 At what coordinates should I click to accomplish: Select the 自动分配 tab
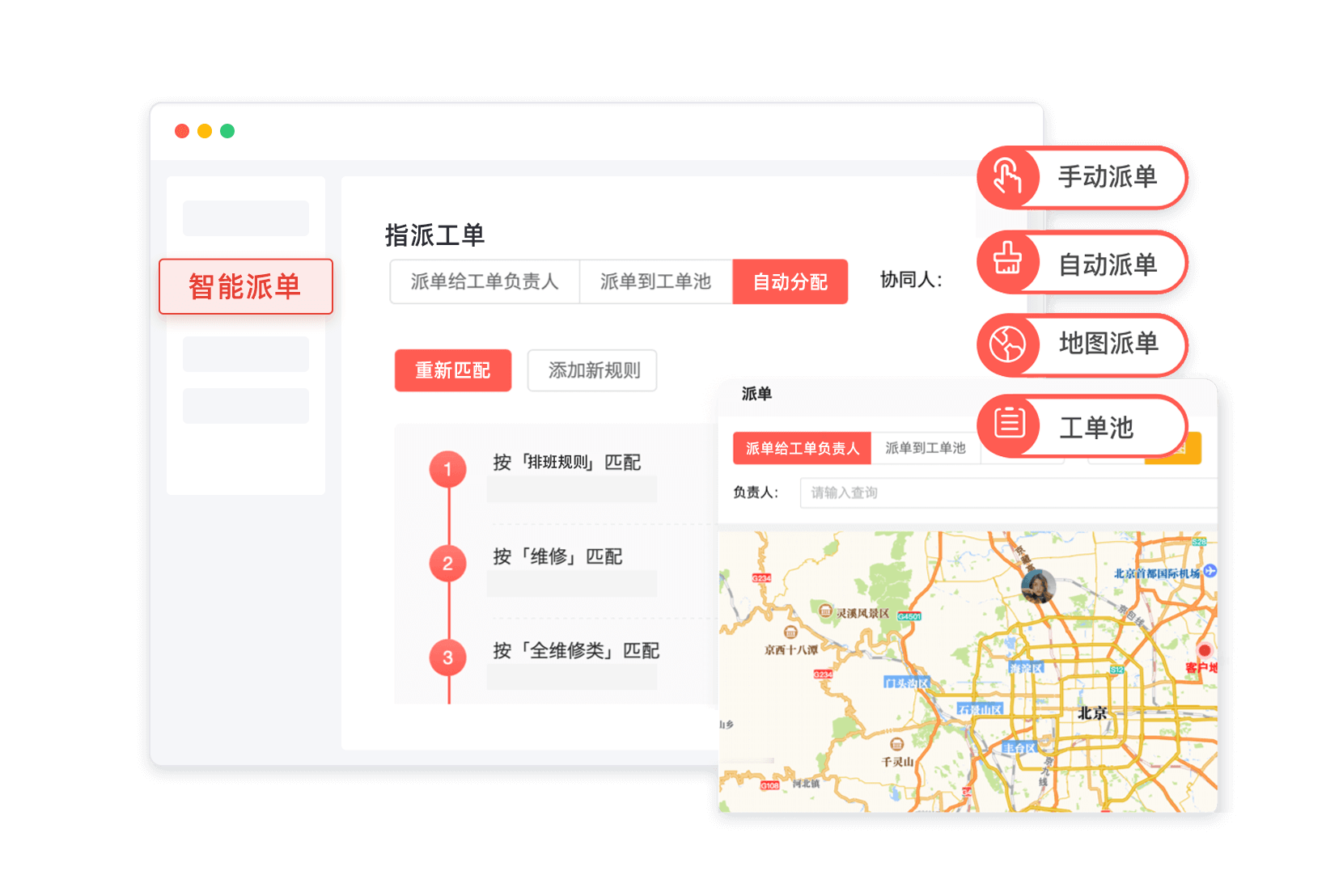[x=790, y=281]
